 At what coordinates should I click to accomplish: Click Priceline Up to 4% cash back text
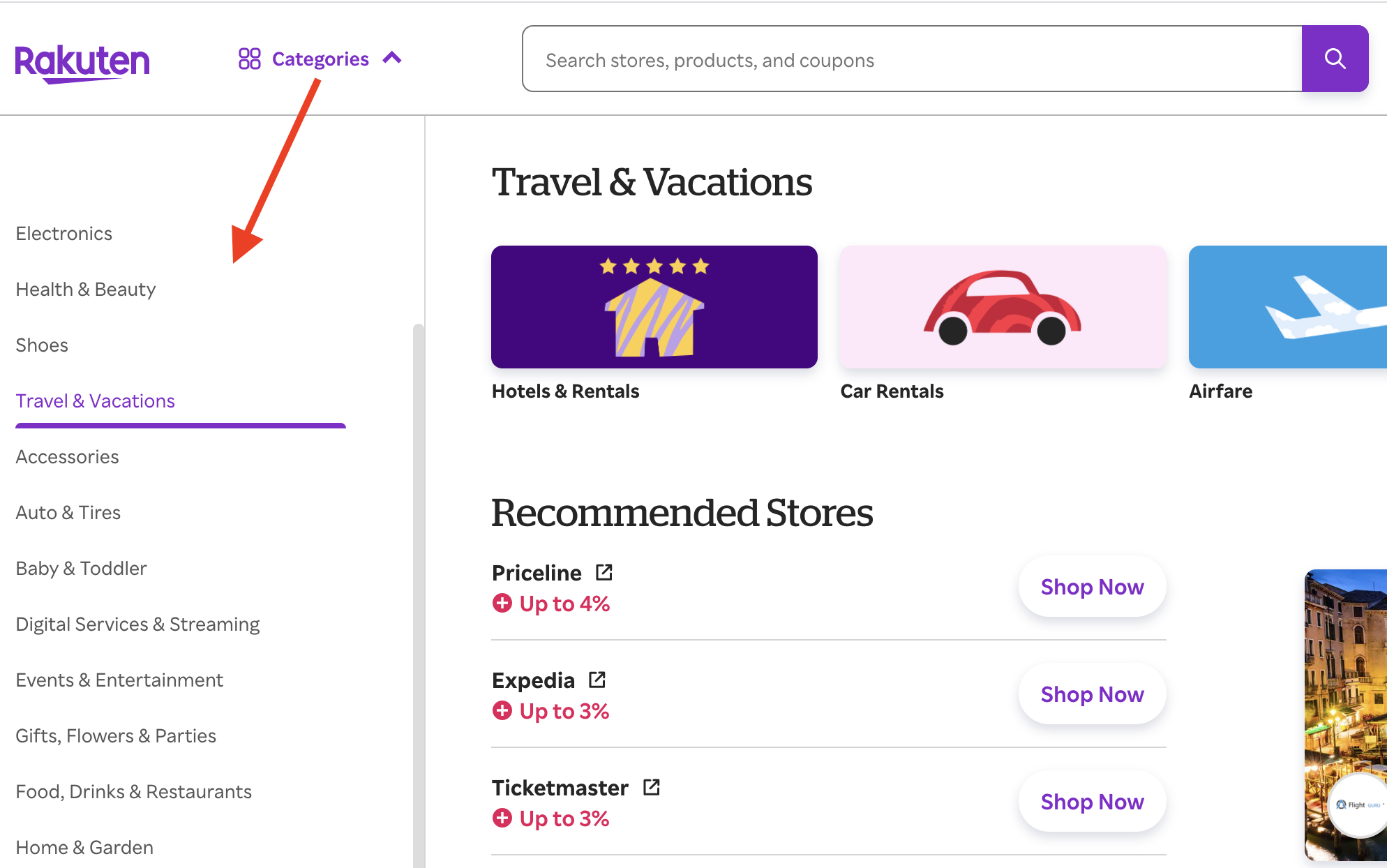pyautogui.click(x=564, y=604)
